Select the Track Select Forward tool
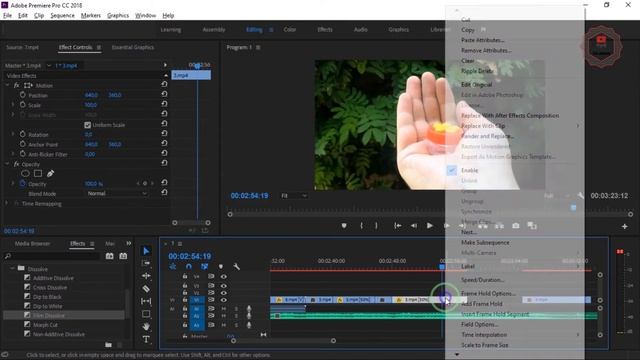Screen dimensions: 640x360 [146, 263]
